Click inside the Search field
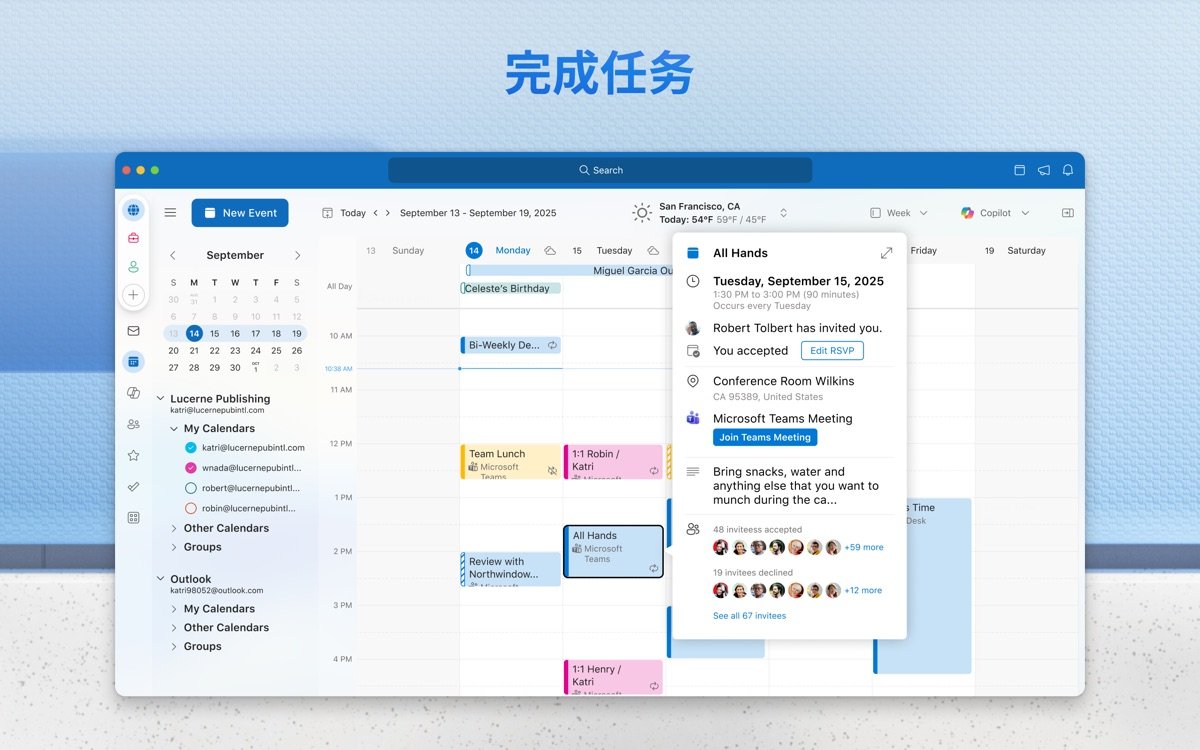Image resolution: width=1200 pixels, height=750 pixels. pyautogui.click(x=600, y=169)
